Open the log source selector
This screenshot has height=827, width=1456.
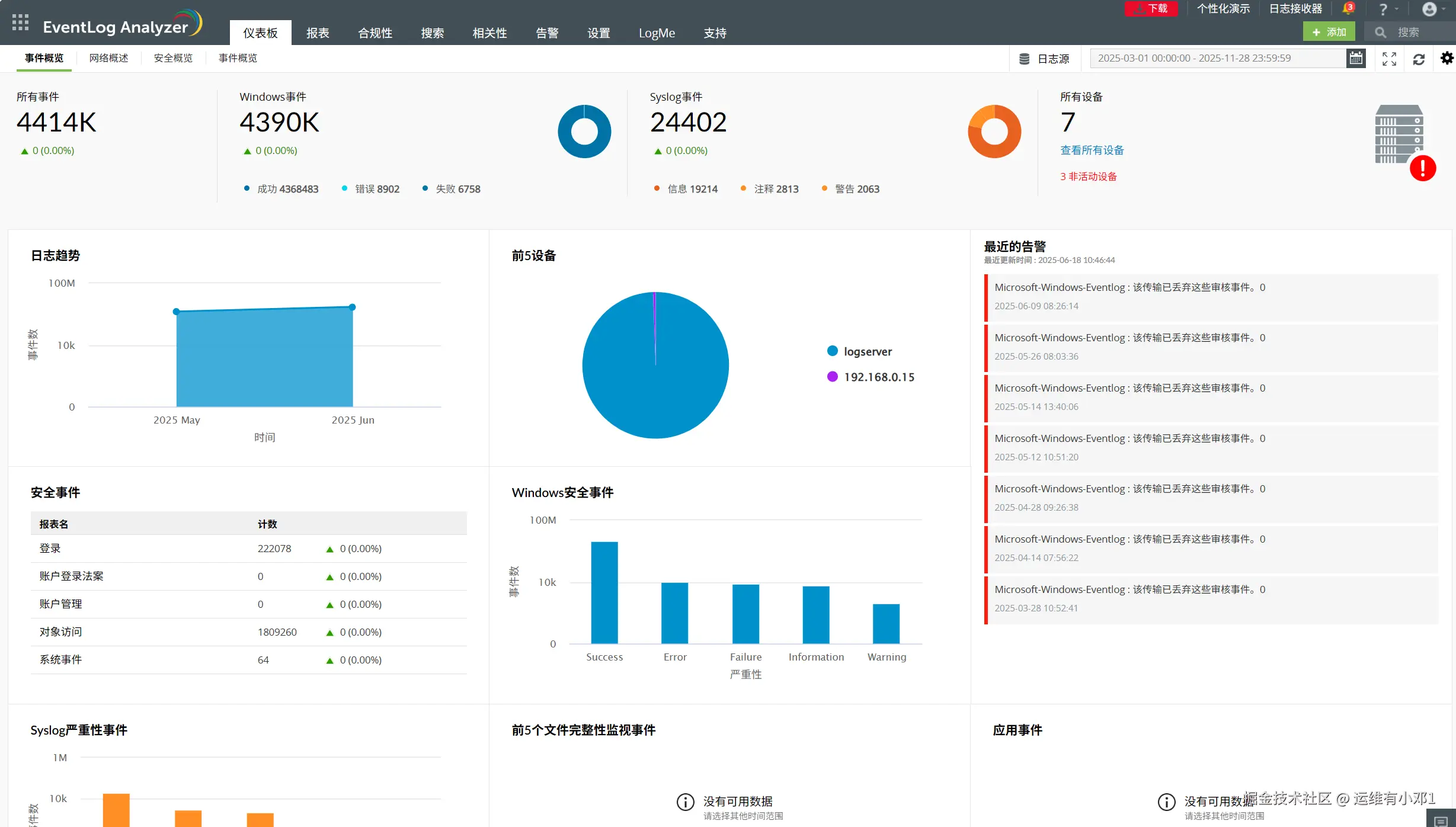coord(1045,59)
